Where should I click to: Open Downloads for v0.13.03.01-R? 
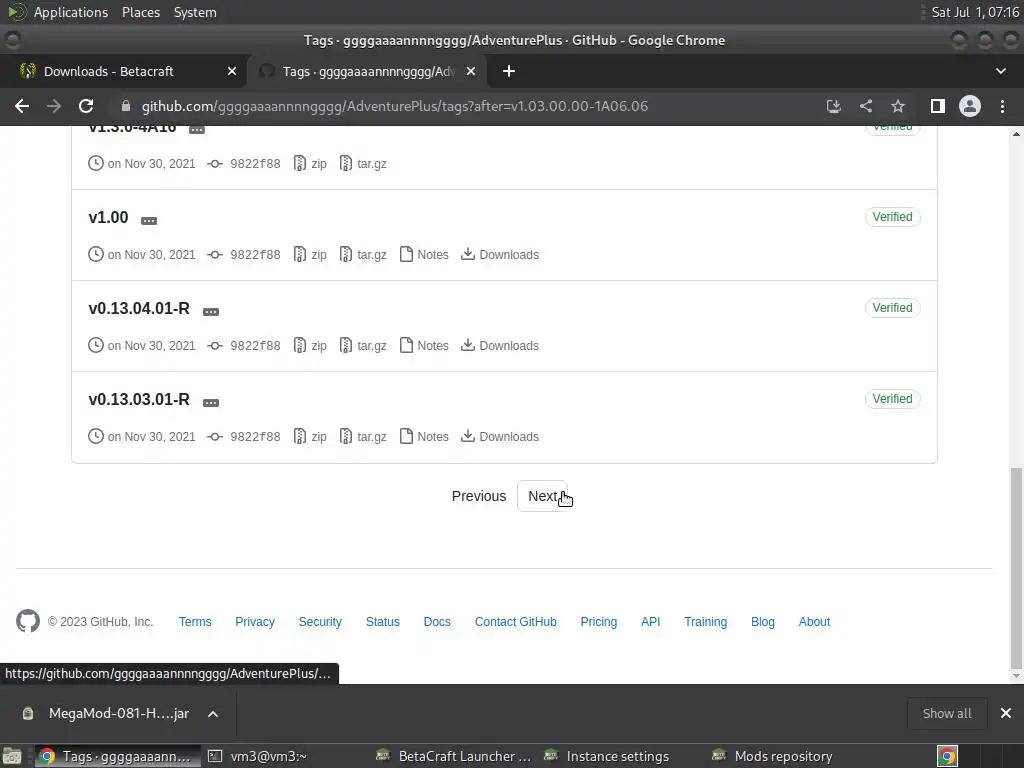(x=500, y=436)
